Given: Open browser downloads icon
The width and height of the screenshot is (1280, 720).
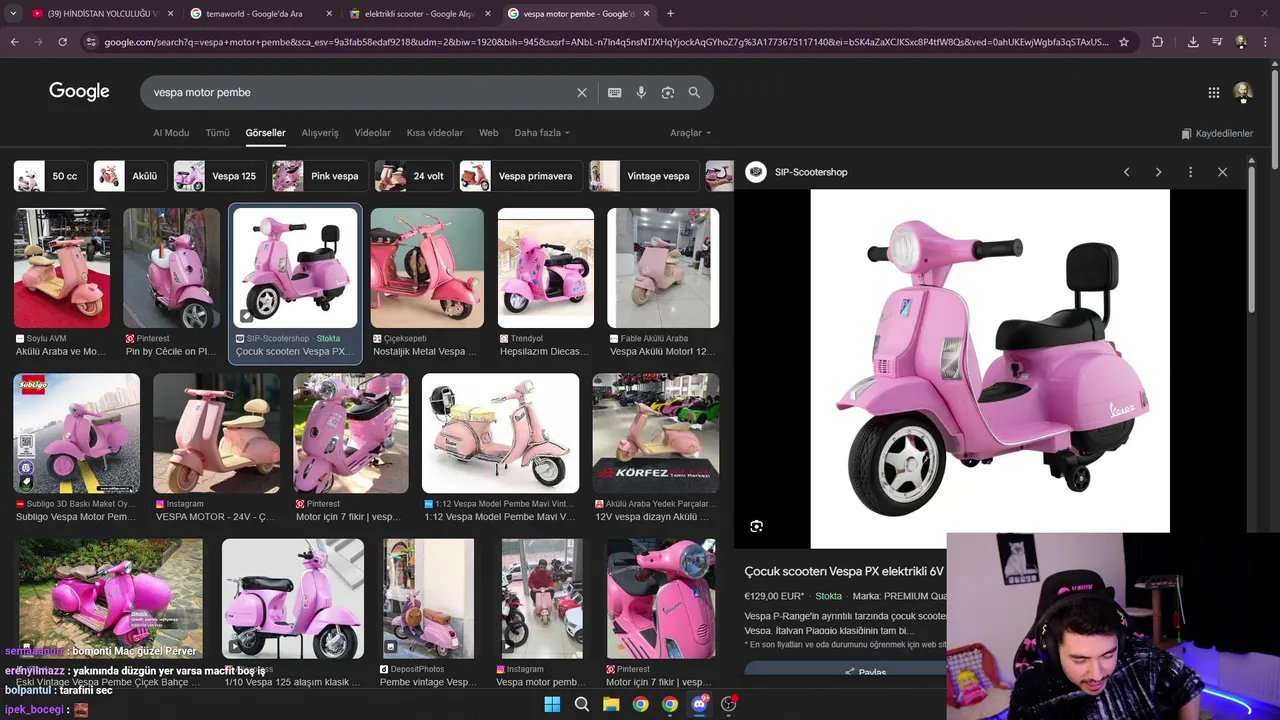Looking at the screenshot, I should pyautogui.click(x=1193, y=42).
